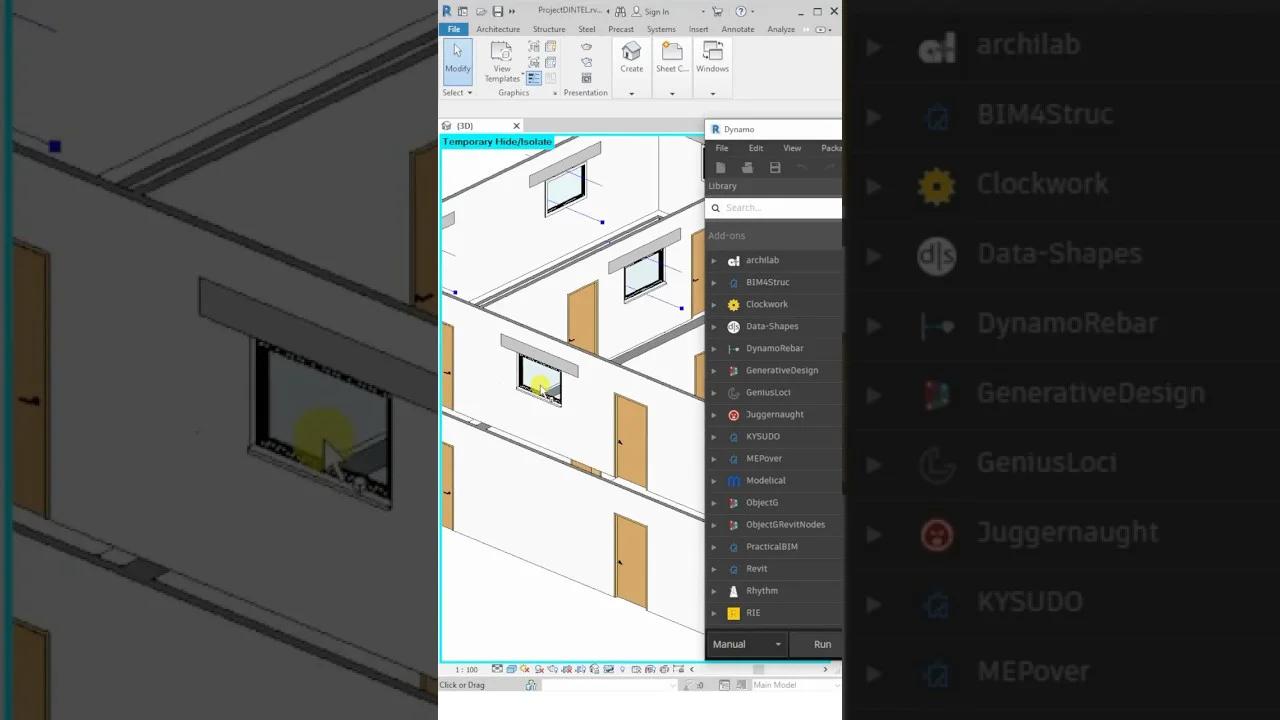Click the Help question mark icon
Screen dimensions: 1280x720
(x=741, y=11)
